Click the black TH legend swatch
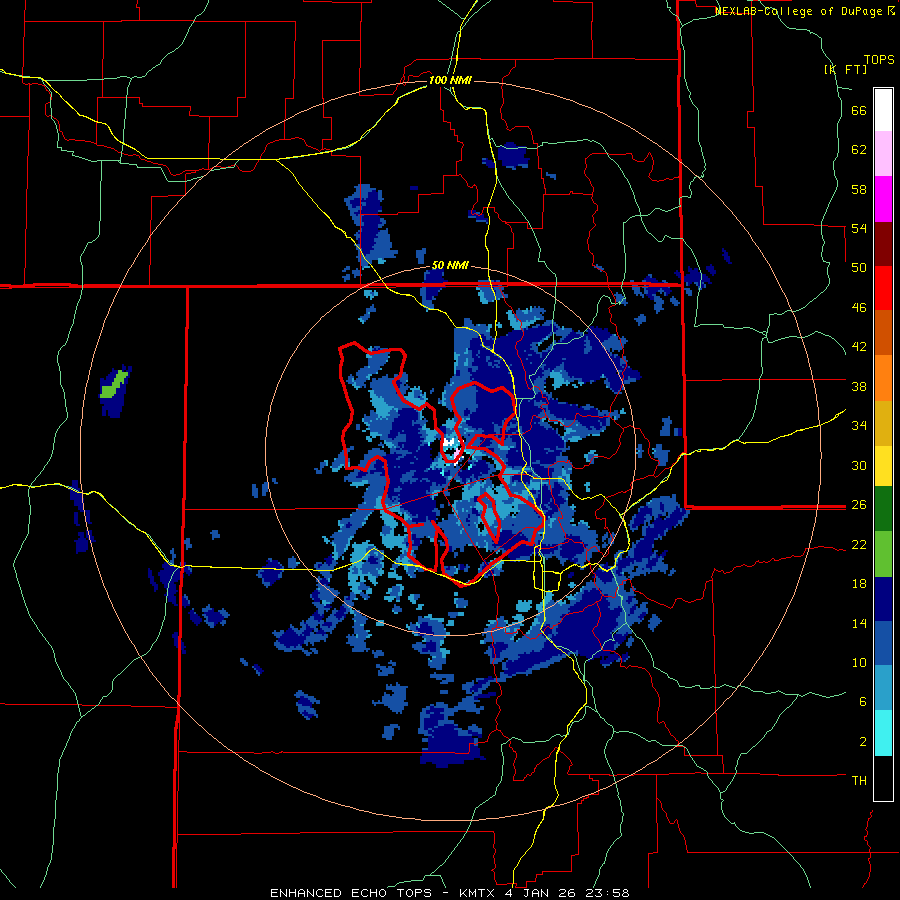 (883, 778)
